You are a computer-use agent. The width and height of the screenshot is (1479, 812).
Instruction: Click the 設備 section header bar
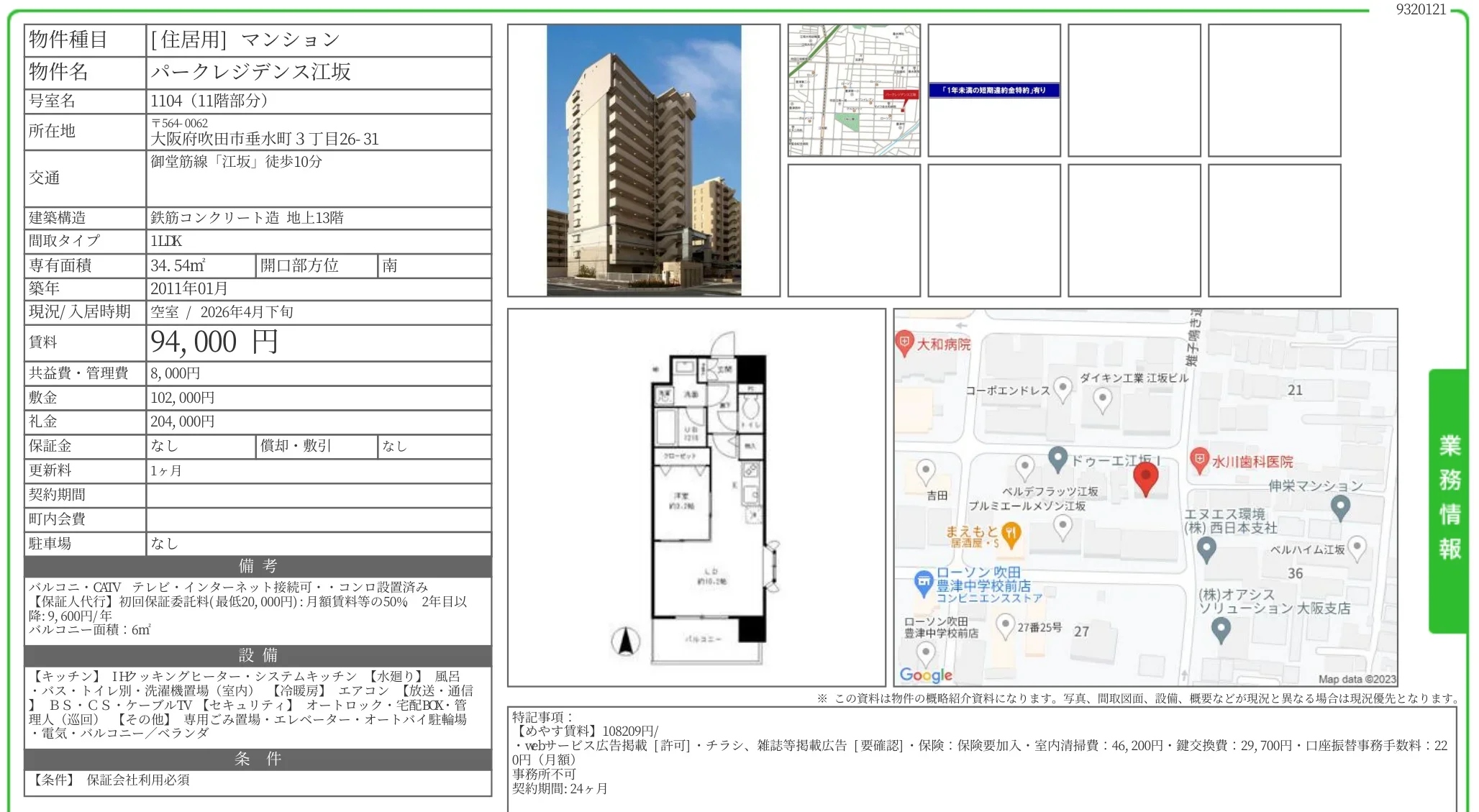coord(258,655)
